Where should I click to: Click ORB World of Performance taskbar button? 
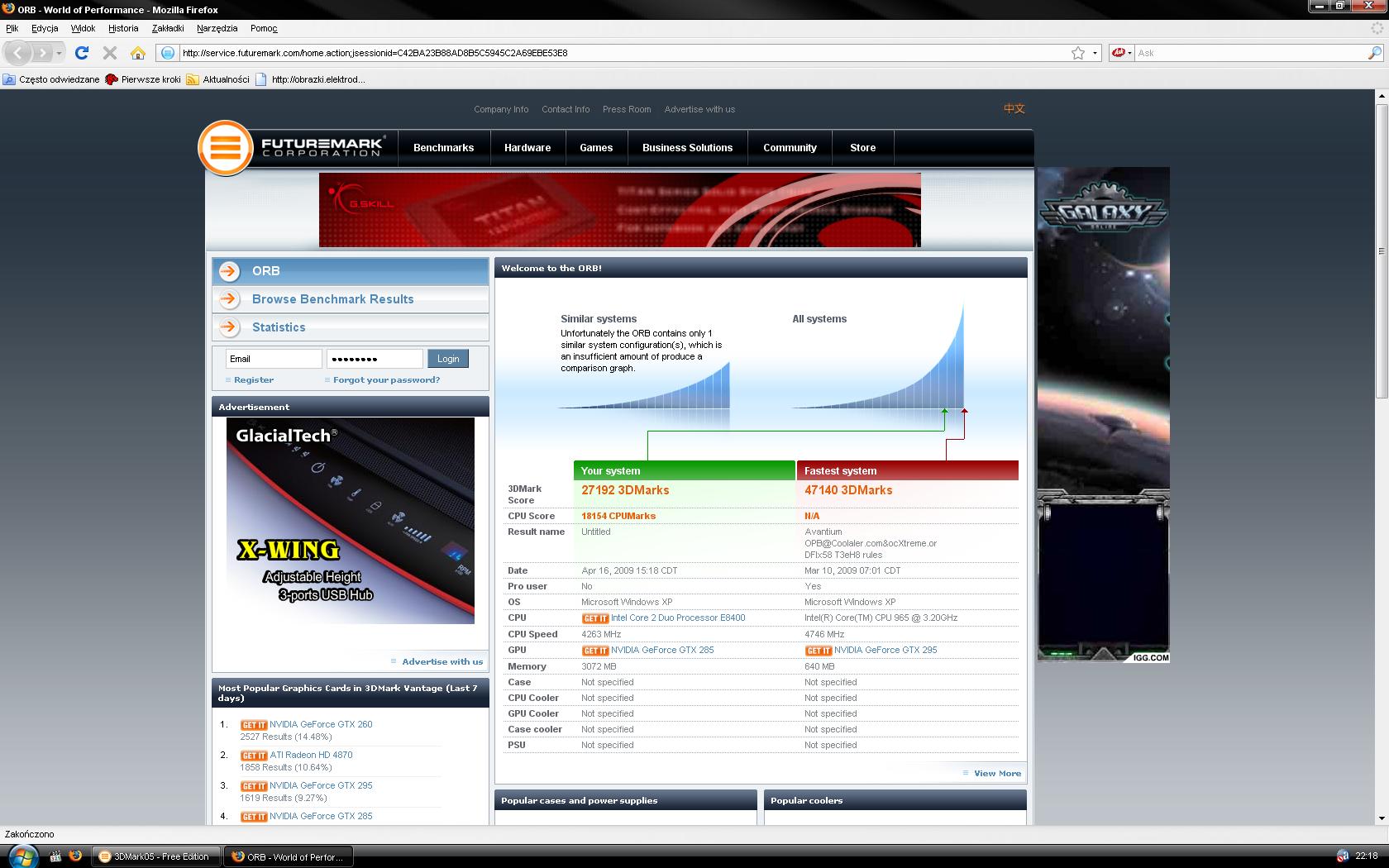tap(289, 856)
